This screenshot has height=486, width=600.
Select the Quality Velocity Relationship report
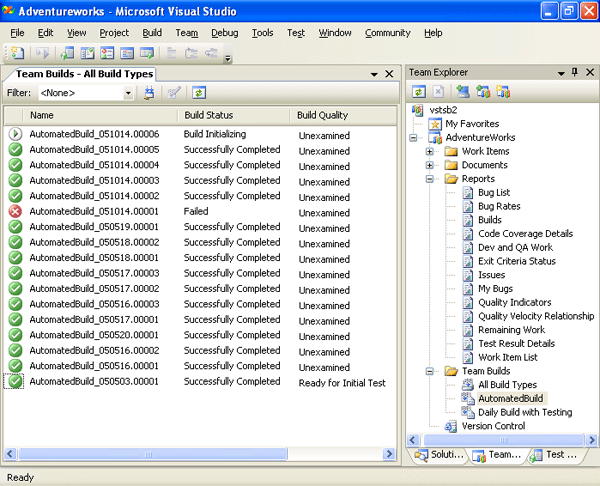click(536, 316)
